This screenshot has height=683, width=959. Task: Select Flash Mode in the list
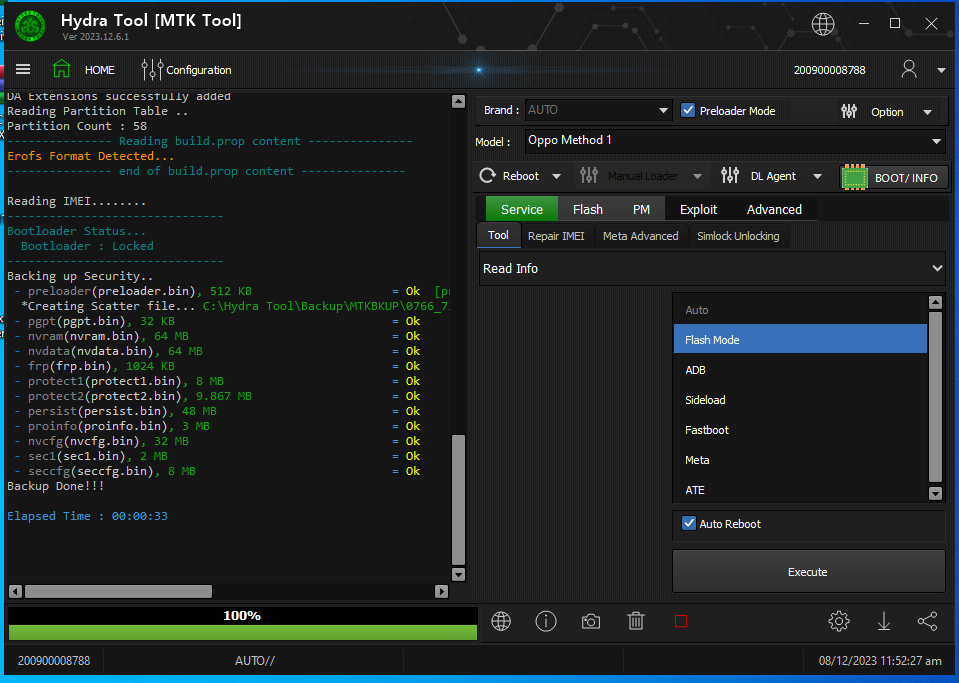[800, 339]
